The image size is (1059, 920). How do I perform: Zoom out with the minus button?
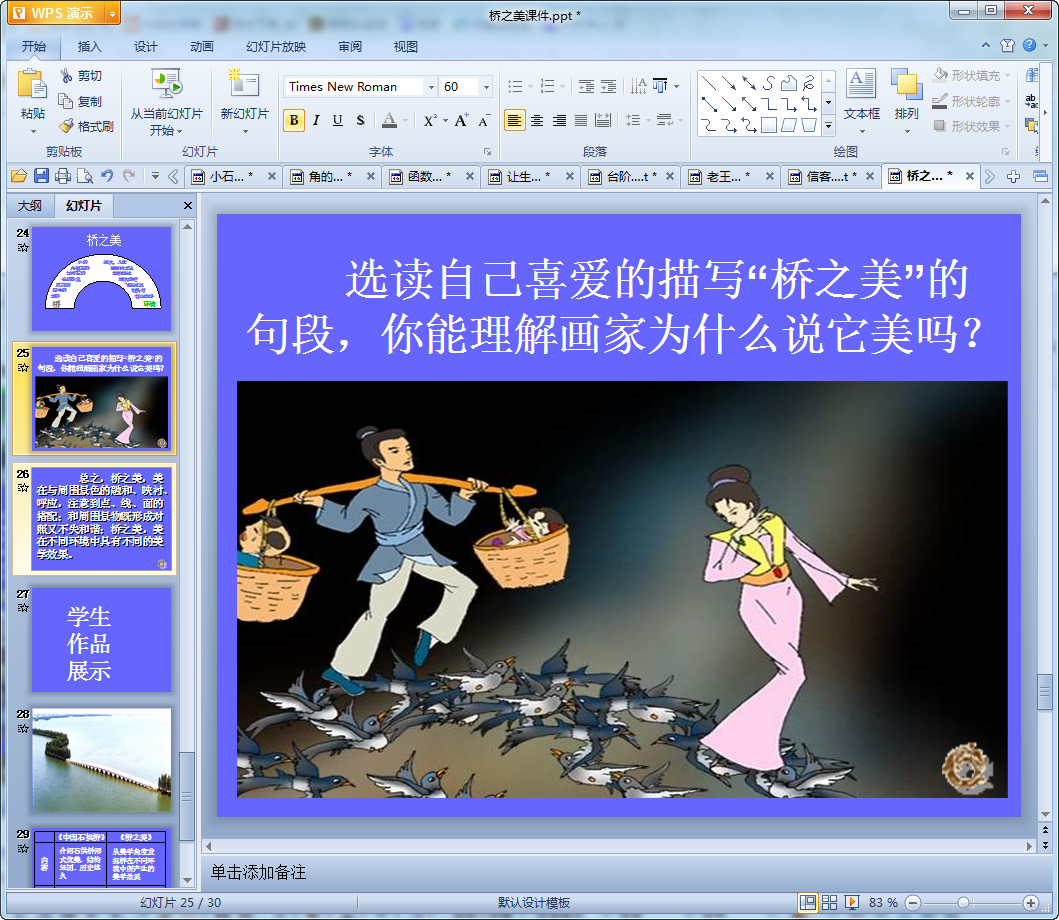pos(912,902)
